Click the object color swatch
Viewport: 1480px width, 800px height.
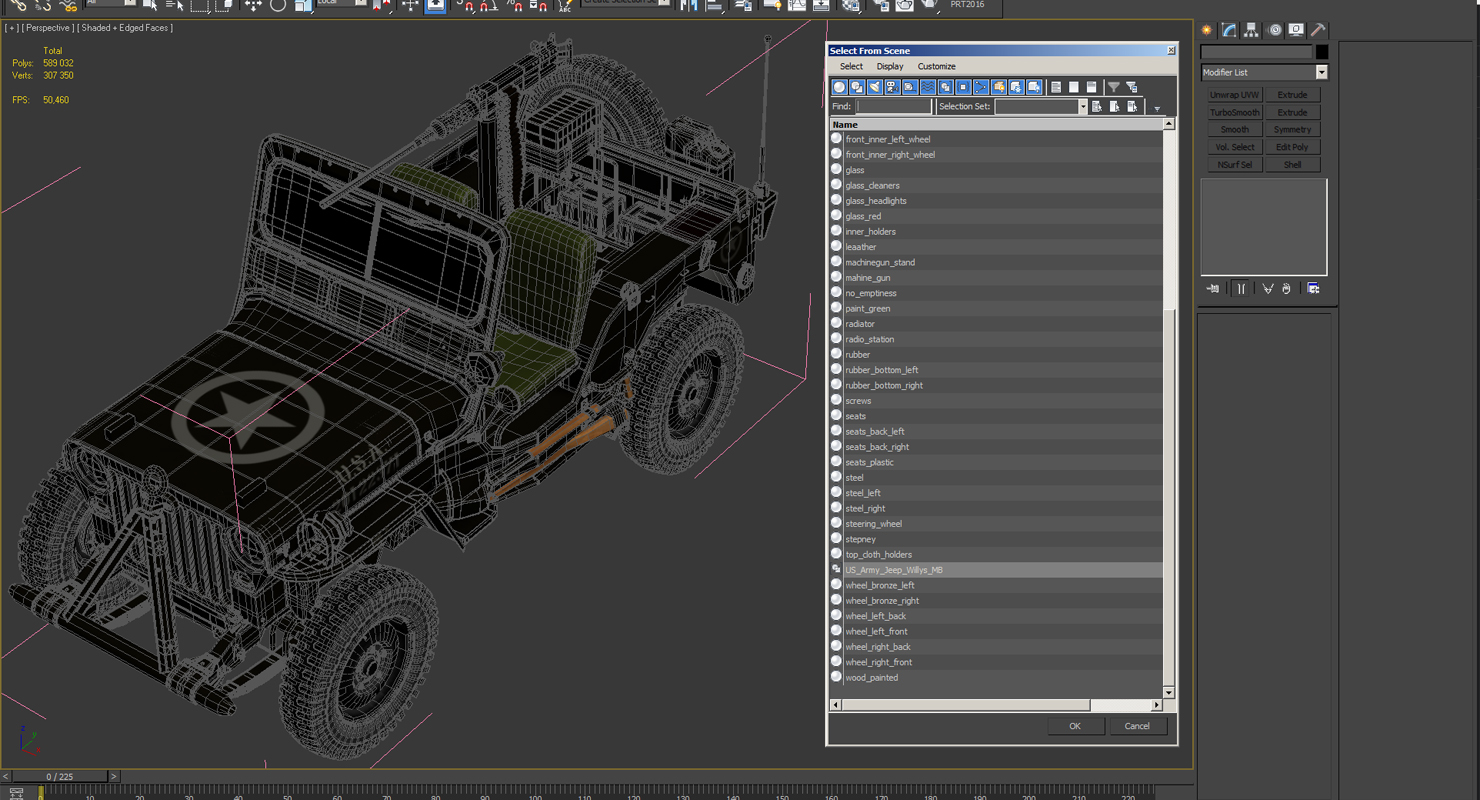(x=1322, y=52)
